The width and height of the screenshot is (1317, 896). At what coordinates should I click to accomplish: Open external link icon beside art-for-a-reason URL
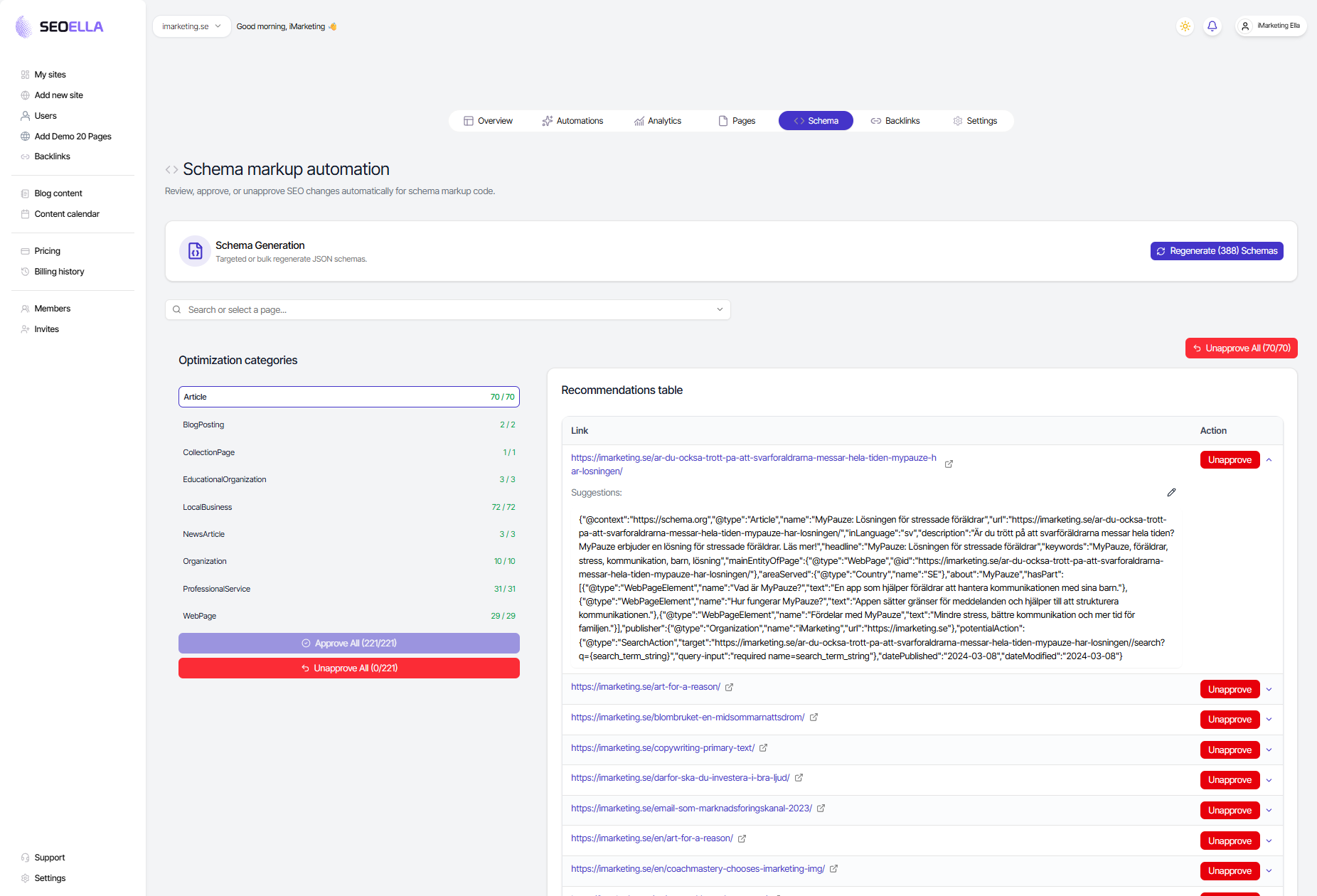(729, 687)
